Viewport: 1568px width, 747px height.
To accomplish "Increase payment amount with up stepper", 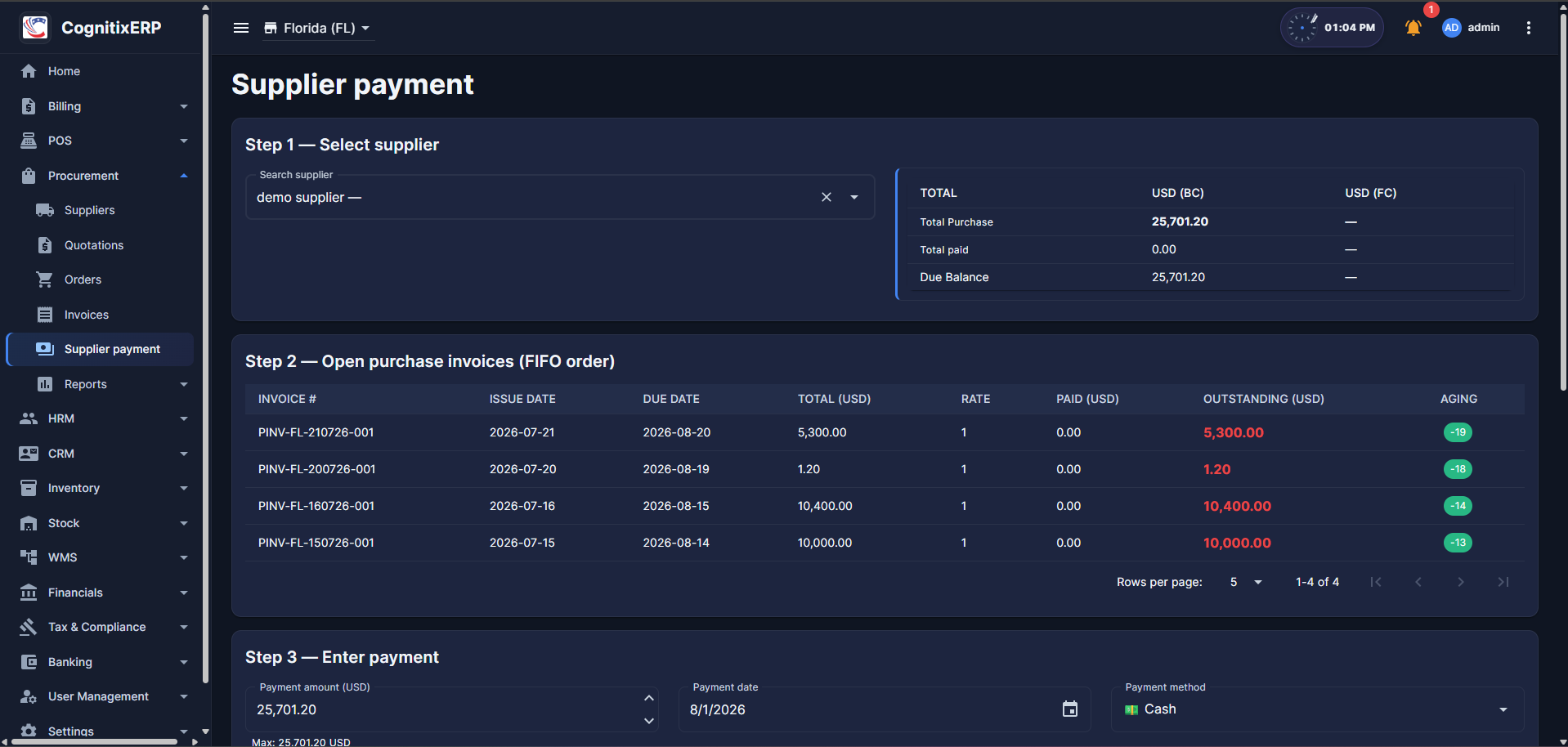I will [649, 698].
